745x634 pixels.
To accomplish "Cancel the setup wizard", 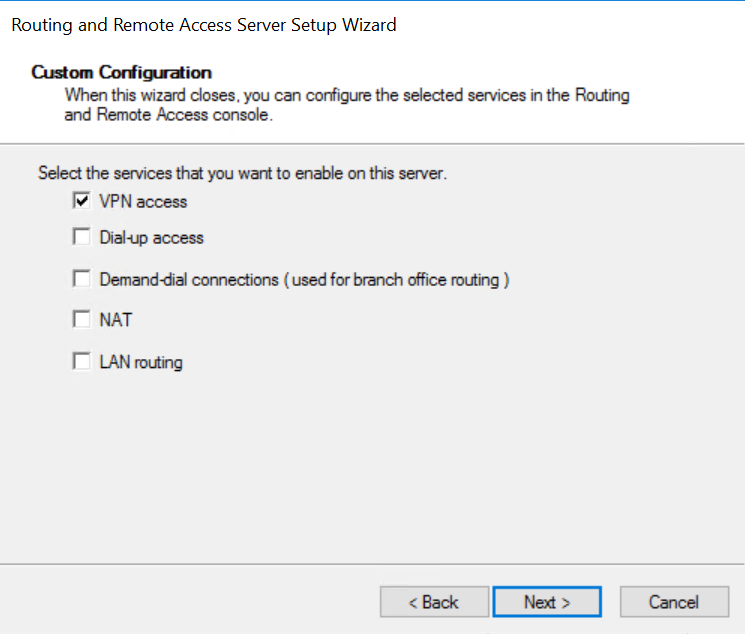I will pyautogui.click(x=673, y=602).
